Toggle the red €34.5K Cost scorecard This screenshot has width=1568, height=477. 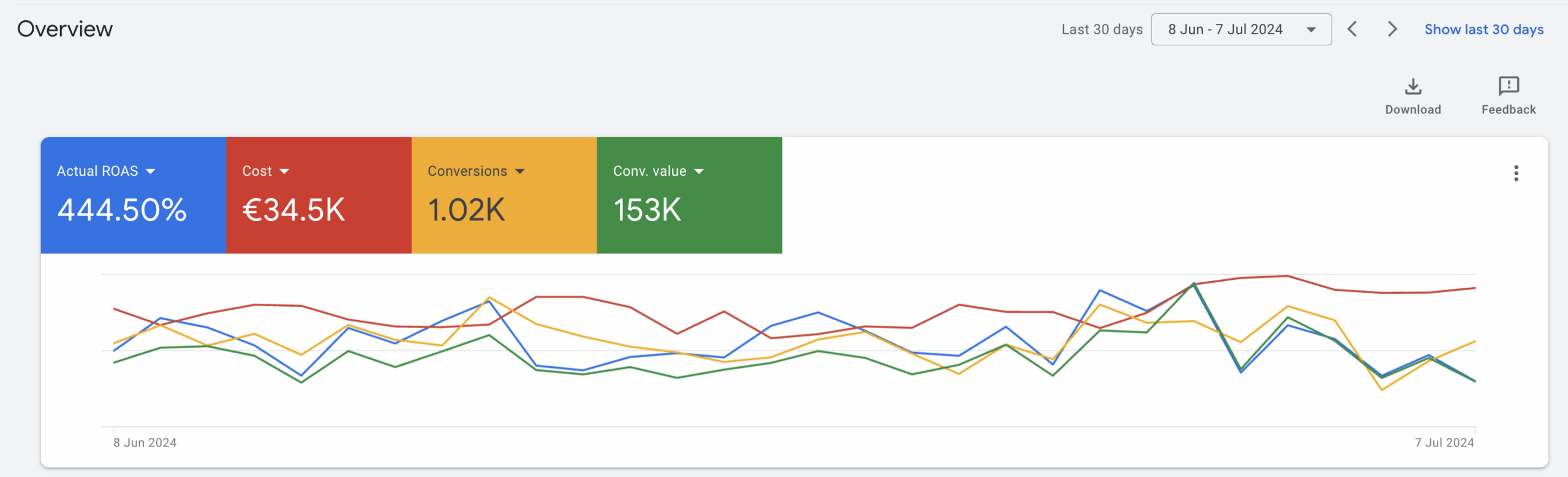(x=318, y=211)
